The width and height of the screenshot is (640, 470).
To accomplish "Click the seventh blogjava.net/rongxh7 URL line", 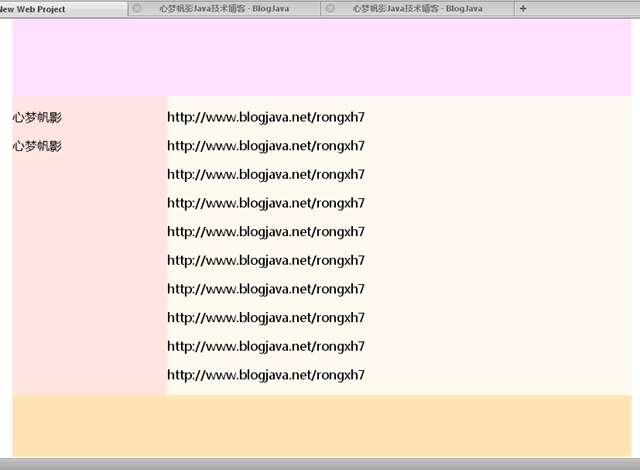I will 266,289.
